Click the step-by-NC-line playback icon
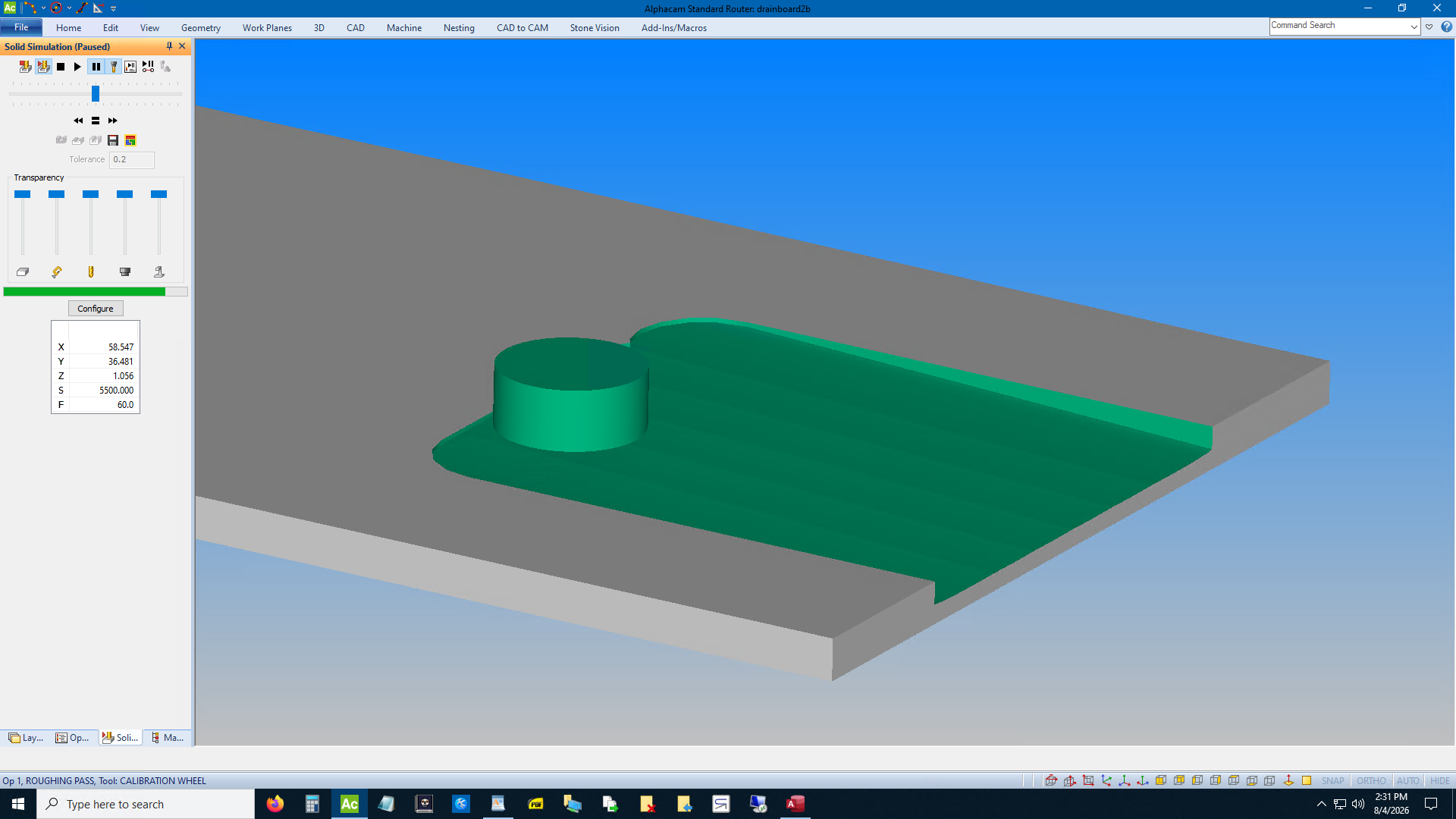Image resolution: width=1456 pixels, height=819 pixels. 130,67
